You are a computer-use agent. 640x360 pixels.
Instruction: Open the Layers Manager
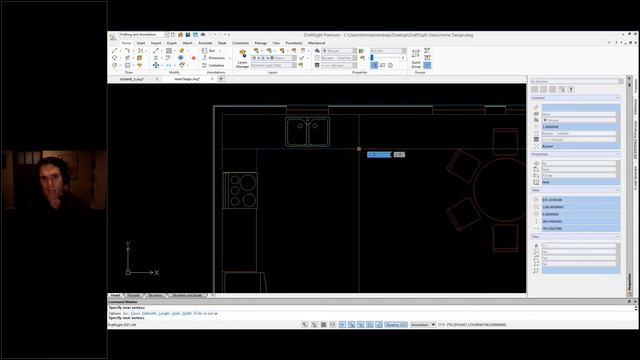pos(242,59)
